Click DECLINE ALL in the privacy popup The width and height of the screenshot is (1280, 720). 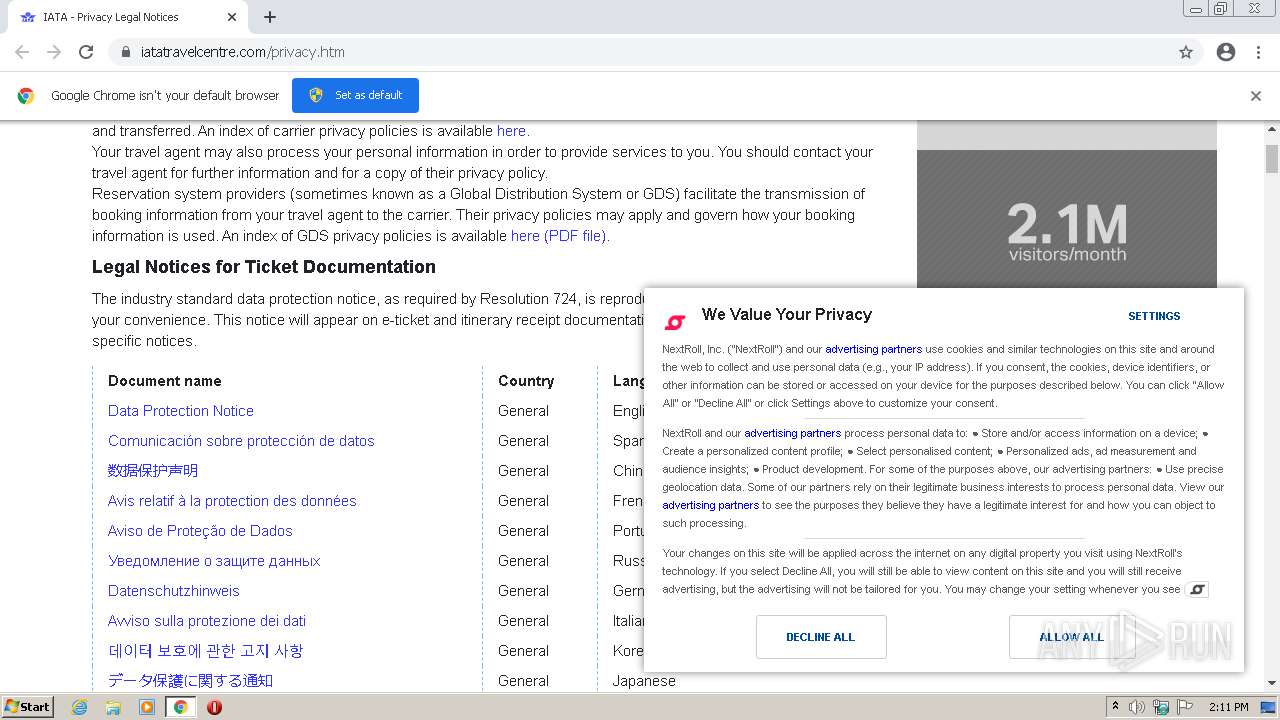(x=821, y=637)
